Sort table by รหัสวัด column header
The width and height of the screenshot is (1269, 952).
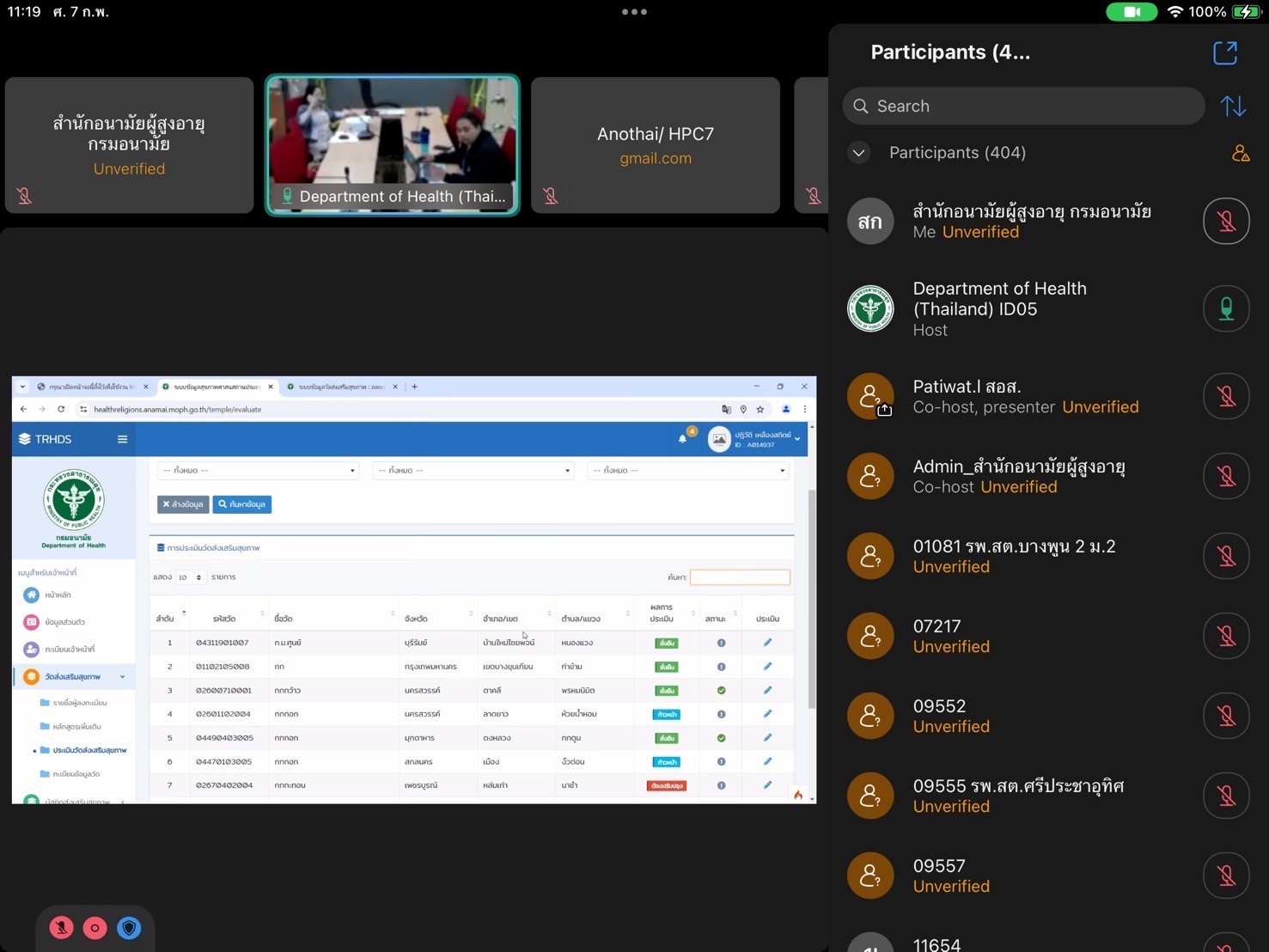229,619
